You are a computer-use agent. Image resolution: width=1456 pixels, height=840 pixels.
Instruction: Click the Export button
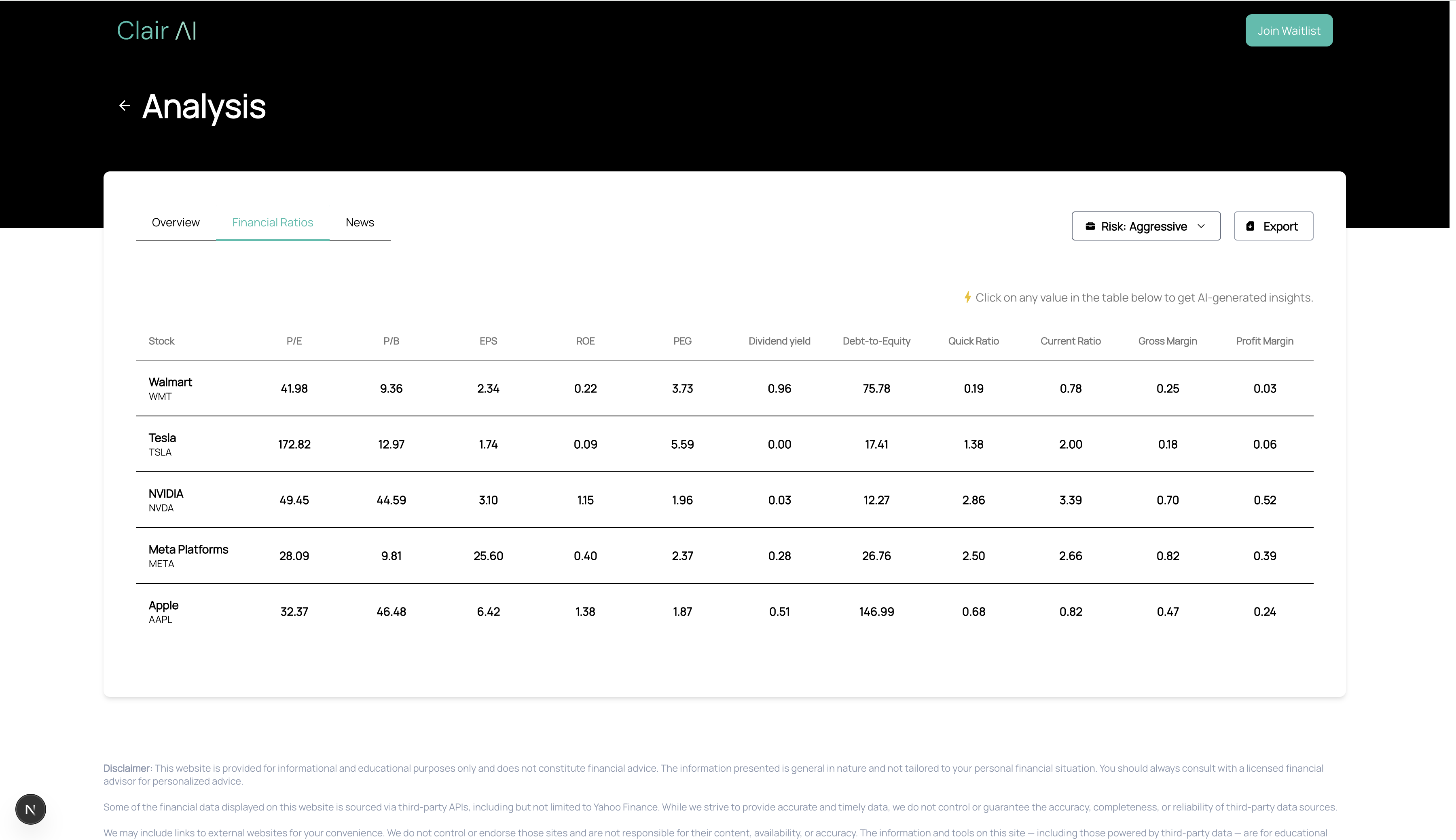1273,226
